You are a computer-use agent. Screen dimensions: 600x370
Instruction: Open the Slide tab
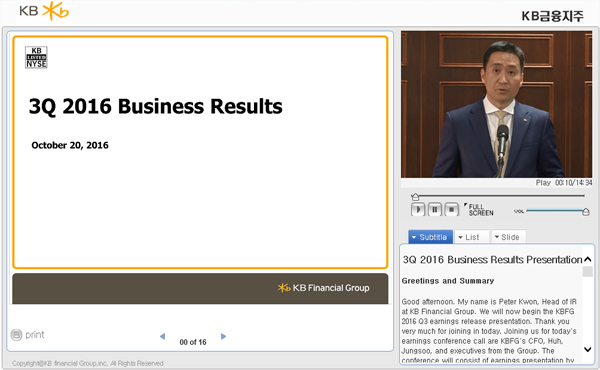pos(509,237)
